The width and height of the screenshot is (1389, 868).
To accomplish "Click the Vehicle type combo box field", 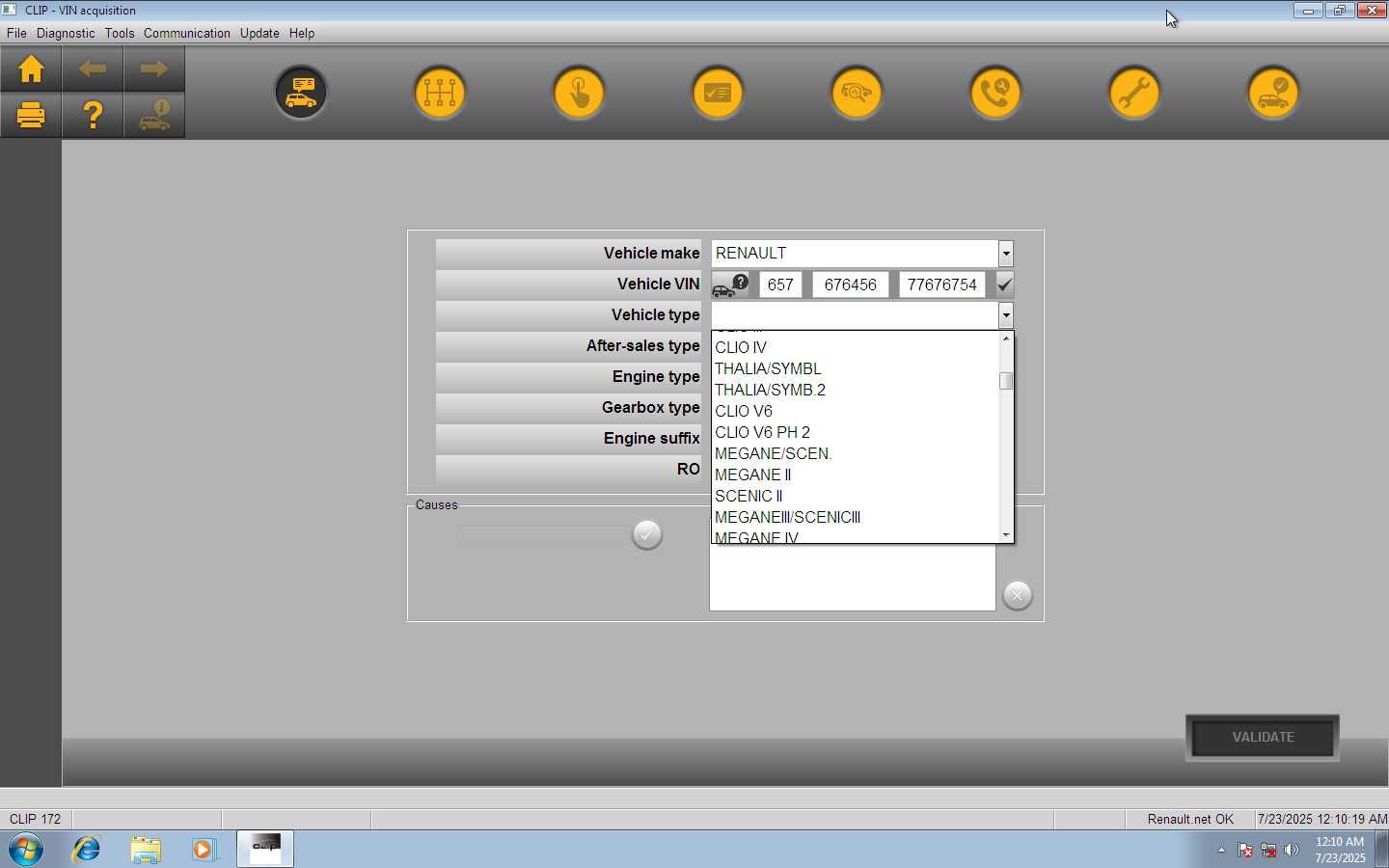I will pos(856,315).
